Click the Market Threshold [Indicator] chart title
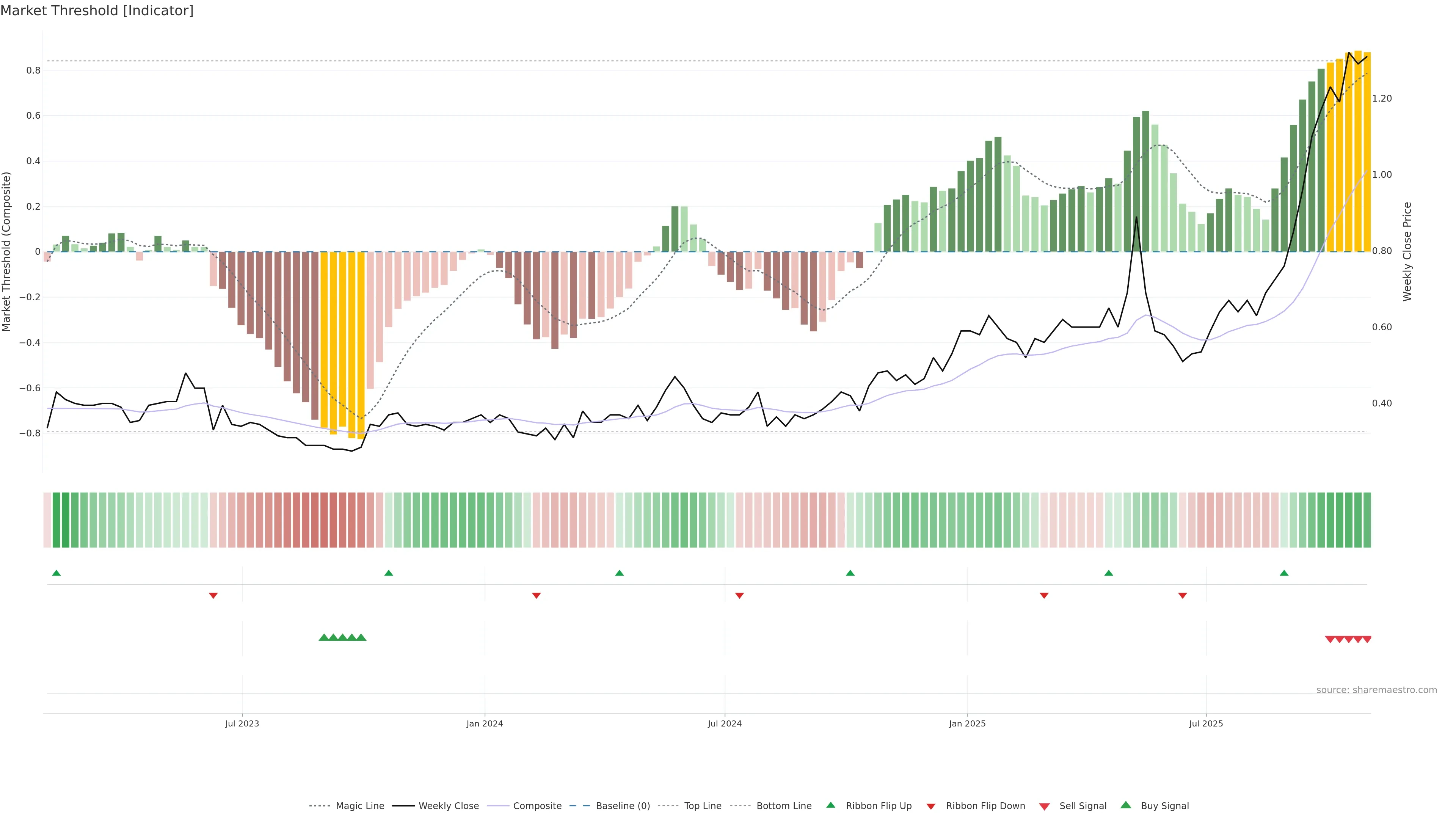The image size is (1456, 819). [x=97, y=11]
